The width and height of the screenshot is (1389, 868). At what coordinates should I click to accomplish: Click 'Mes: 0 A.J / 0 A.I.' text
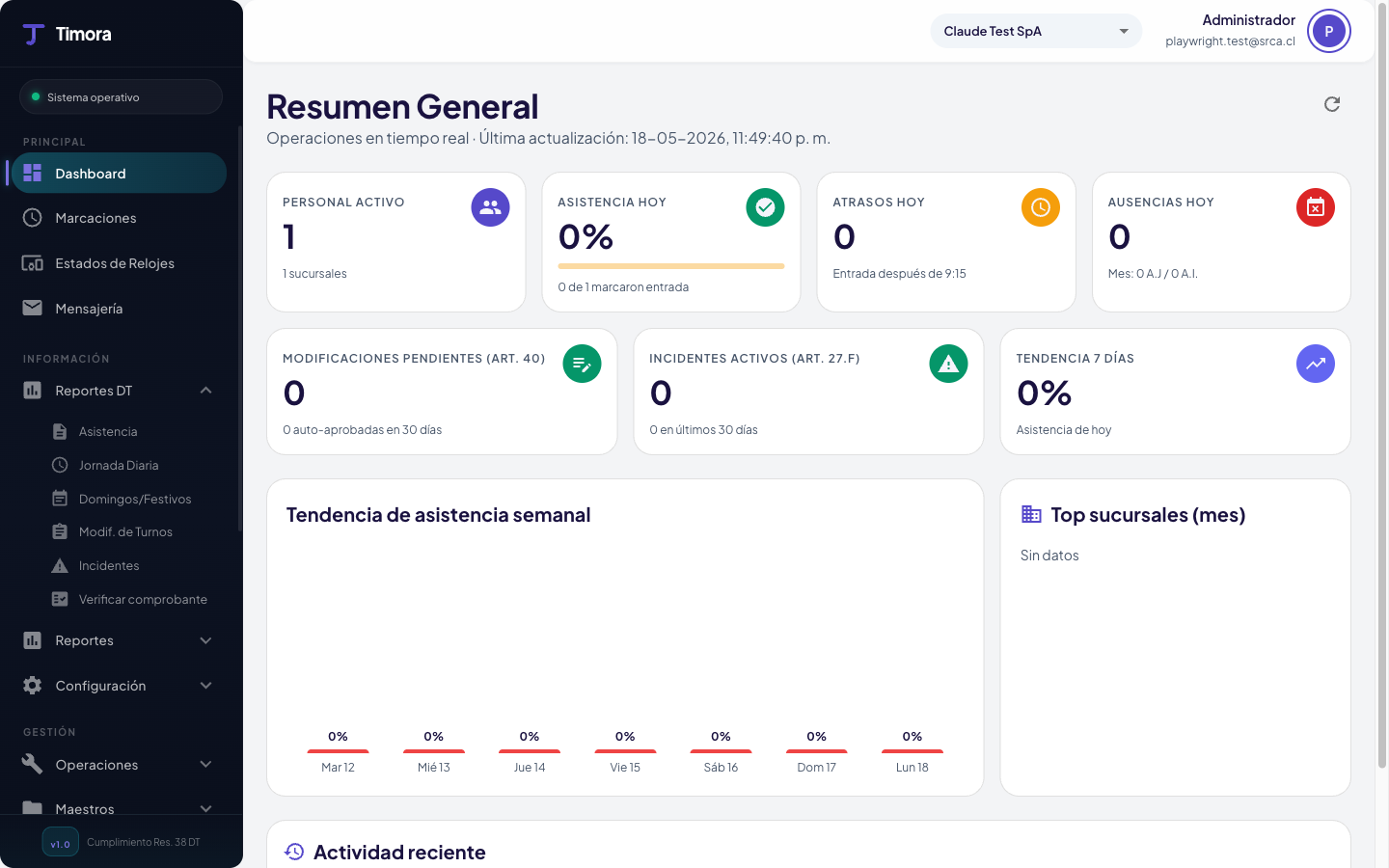(1153, 274)
